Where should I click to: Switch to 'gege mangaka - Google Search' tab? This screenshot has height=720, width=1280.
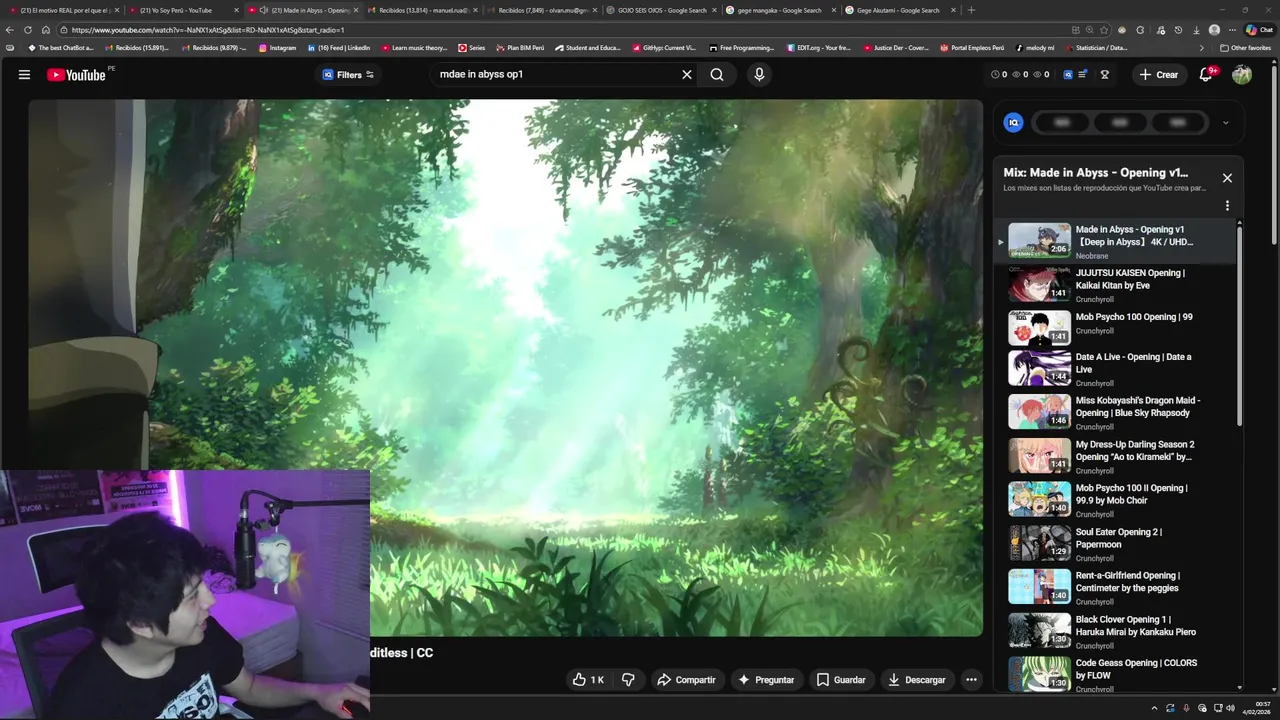[x=781, y=10]
